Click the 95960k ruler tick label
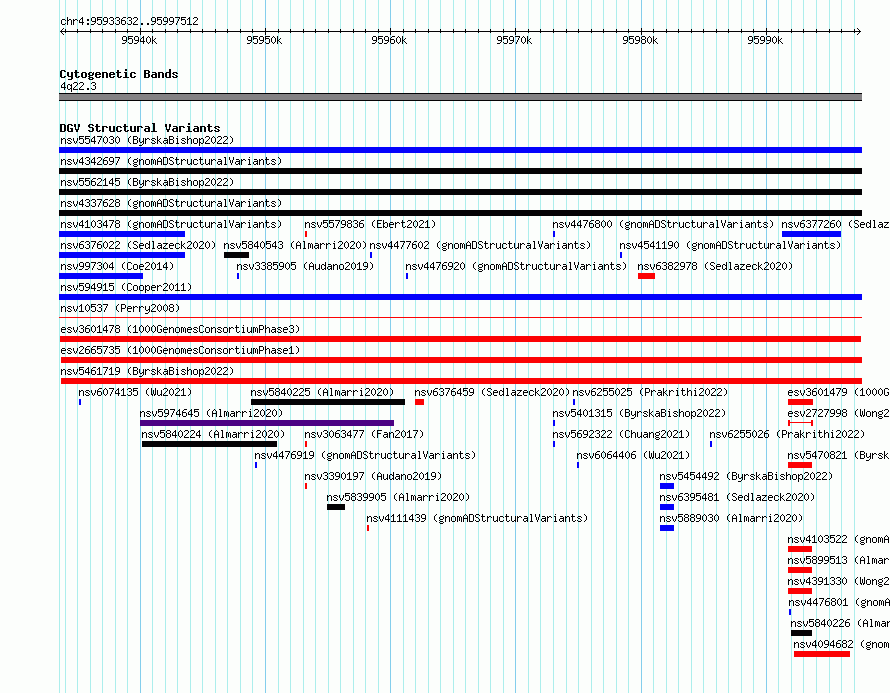Screen dimensions: 890x693 pos(389,40)
